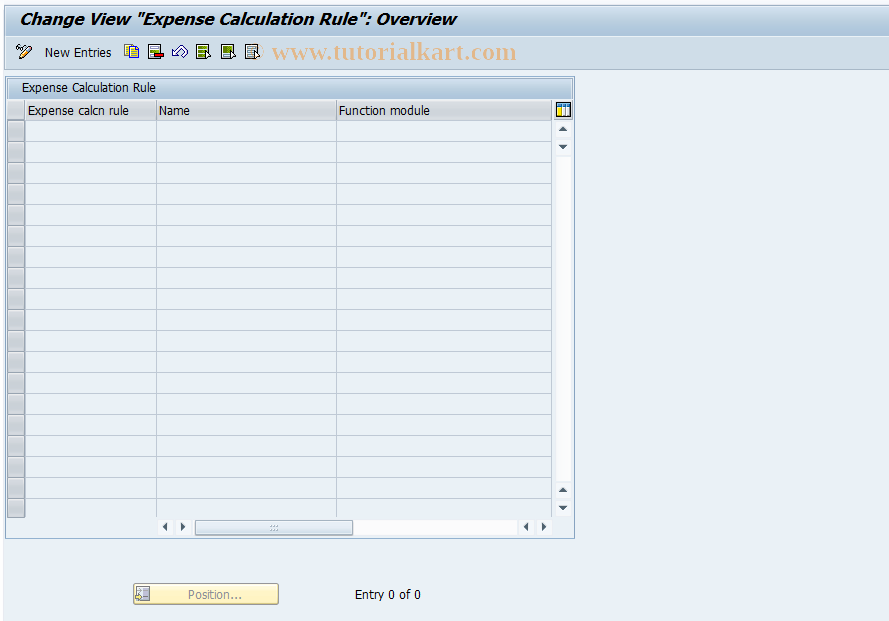The image size is (889, 621).
Task: Click the select-all corner cell of the table
Action: 16,111
